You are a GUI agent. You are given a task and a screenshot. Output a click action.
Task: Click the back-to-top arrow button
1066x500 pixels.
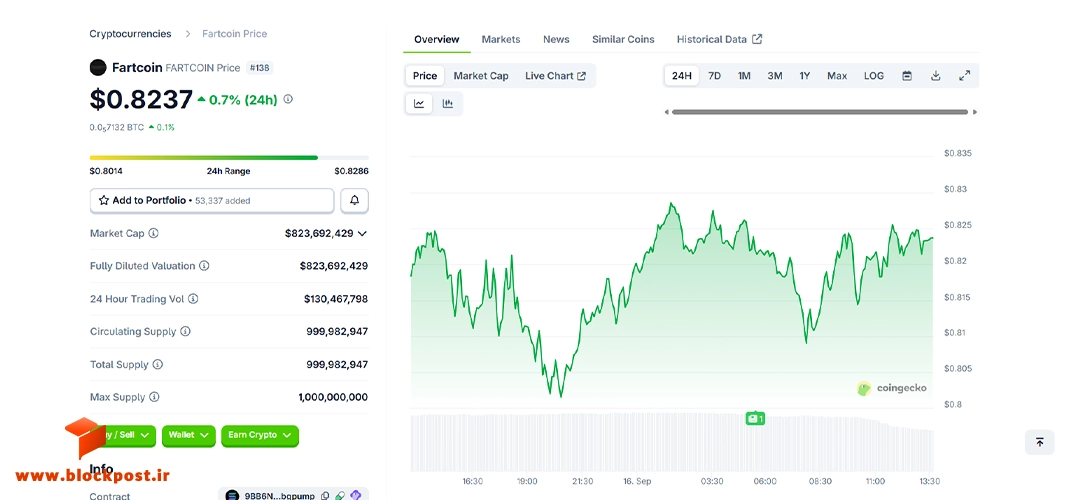click(x=1039, y=442)
